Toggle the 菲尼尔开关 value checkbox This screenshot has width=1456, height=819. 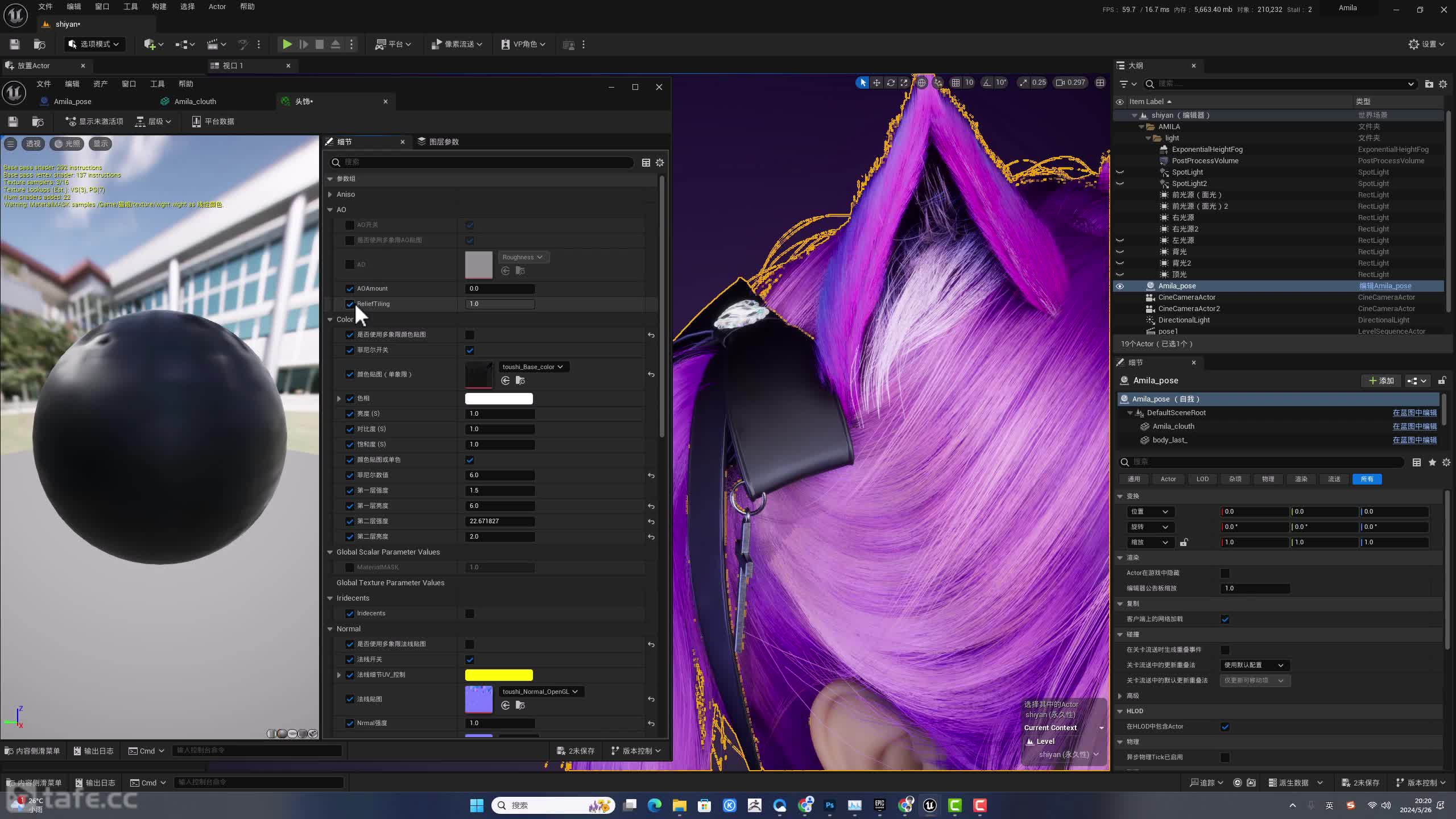[x=470, y=350]
